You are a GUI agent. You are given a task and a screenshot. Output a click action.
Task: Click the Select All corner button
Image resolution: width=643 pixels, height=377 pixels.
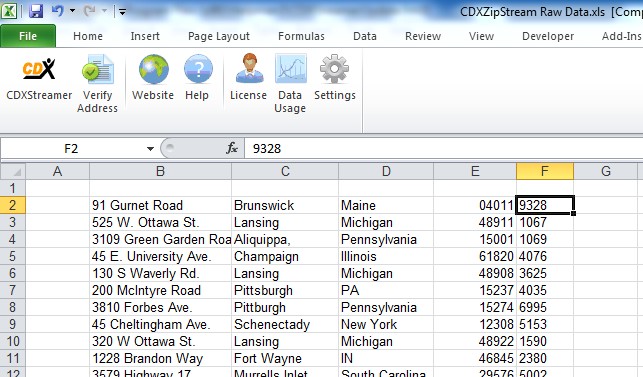[13, 171]
